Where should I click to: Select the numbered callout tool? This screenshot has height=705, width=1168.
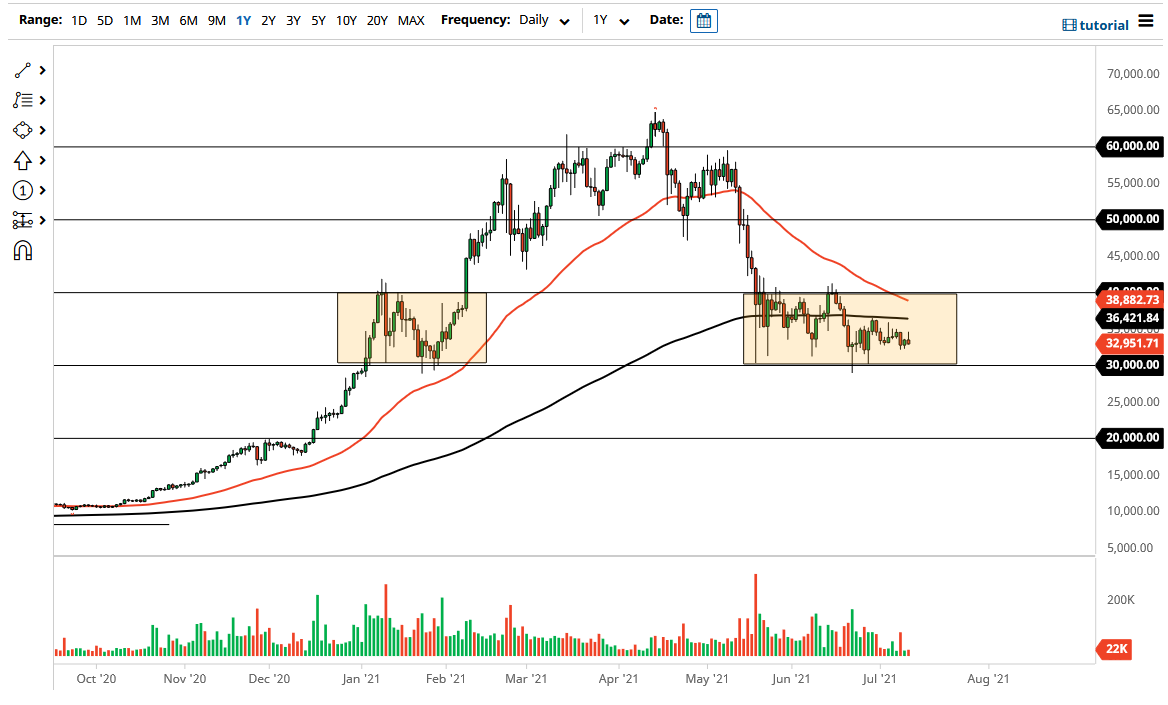pos(20,190)
